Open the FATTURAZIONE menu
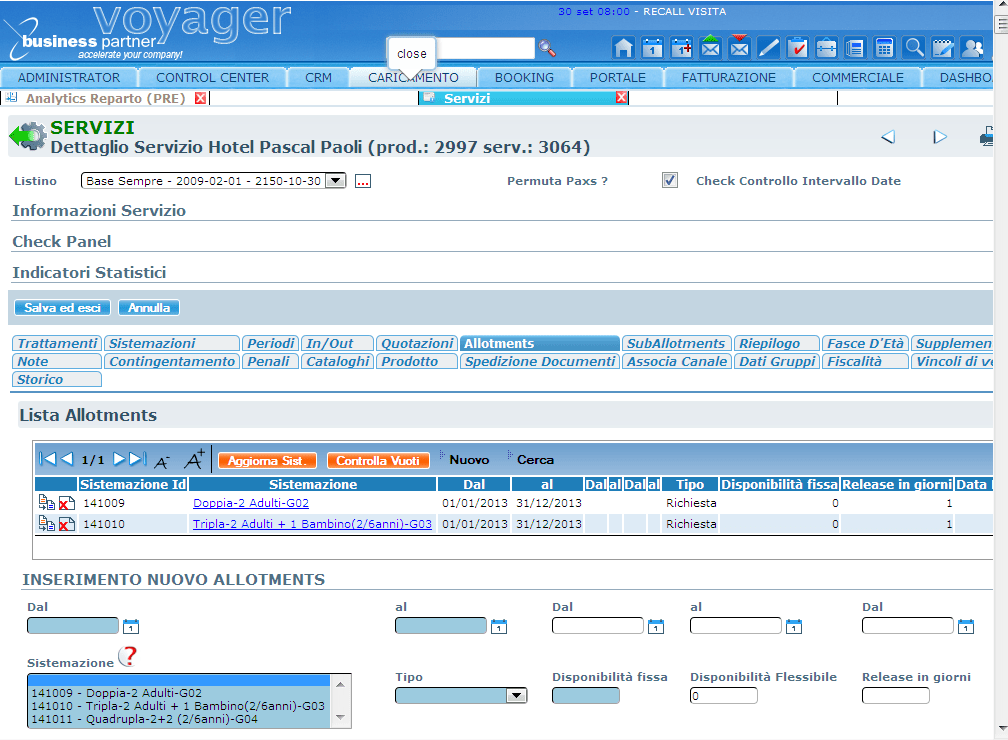Screen dimensions: 1008x740 [728, 78]
